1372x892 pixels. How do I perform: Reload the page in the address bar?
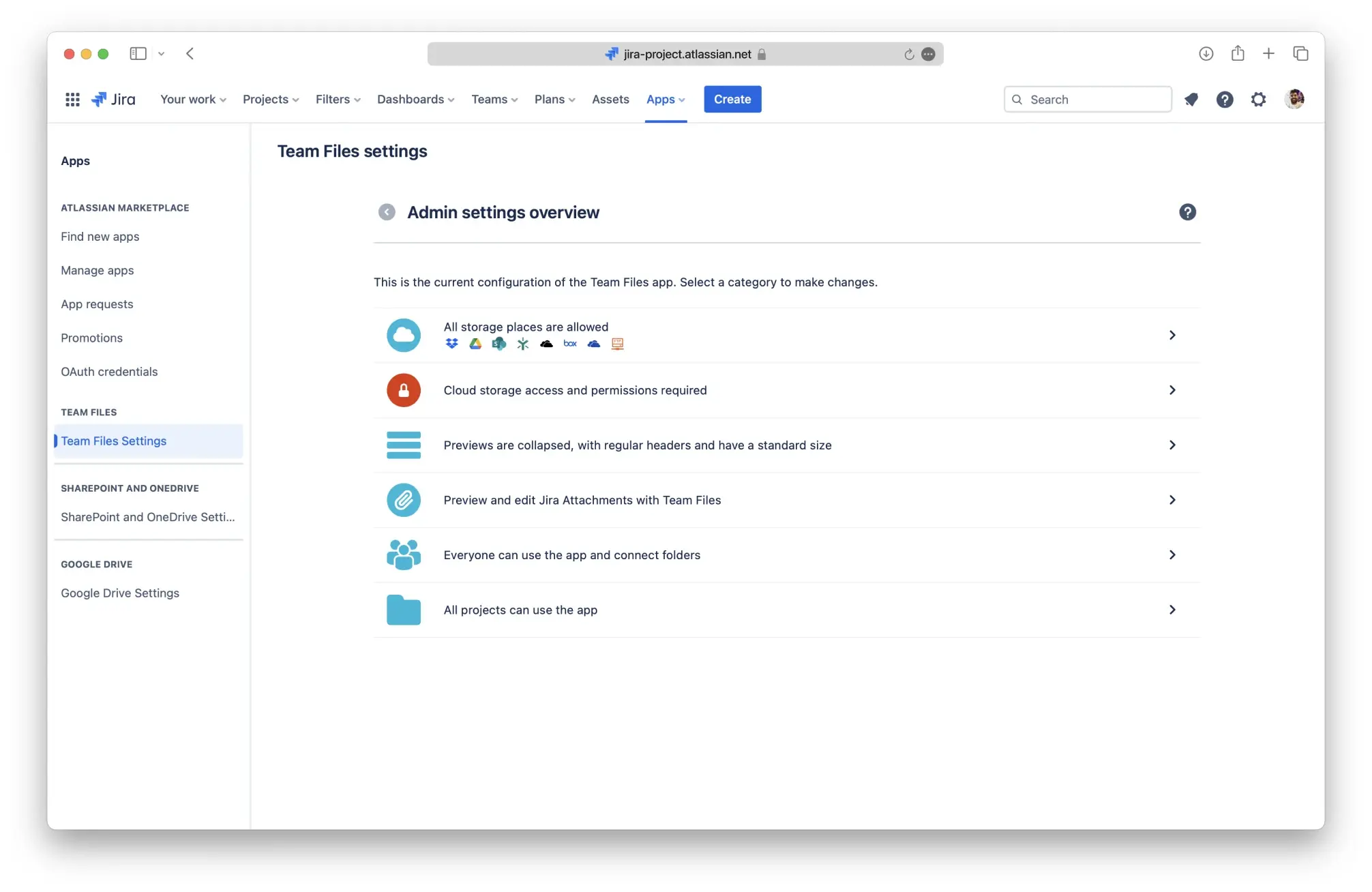click(909, 54)
